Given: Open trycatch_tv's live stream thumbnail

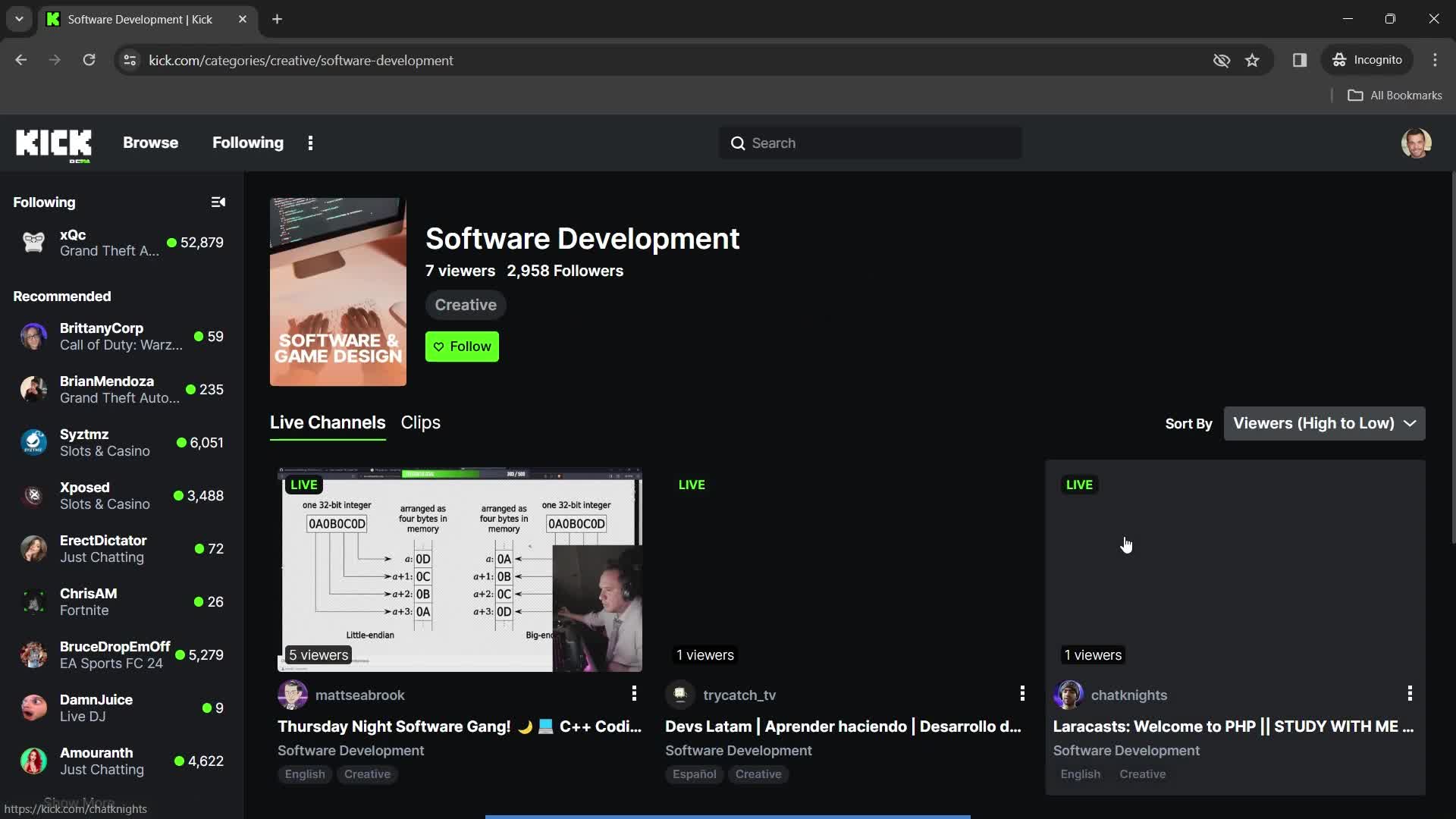Looking at the screenshot, I should point(847,570).
